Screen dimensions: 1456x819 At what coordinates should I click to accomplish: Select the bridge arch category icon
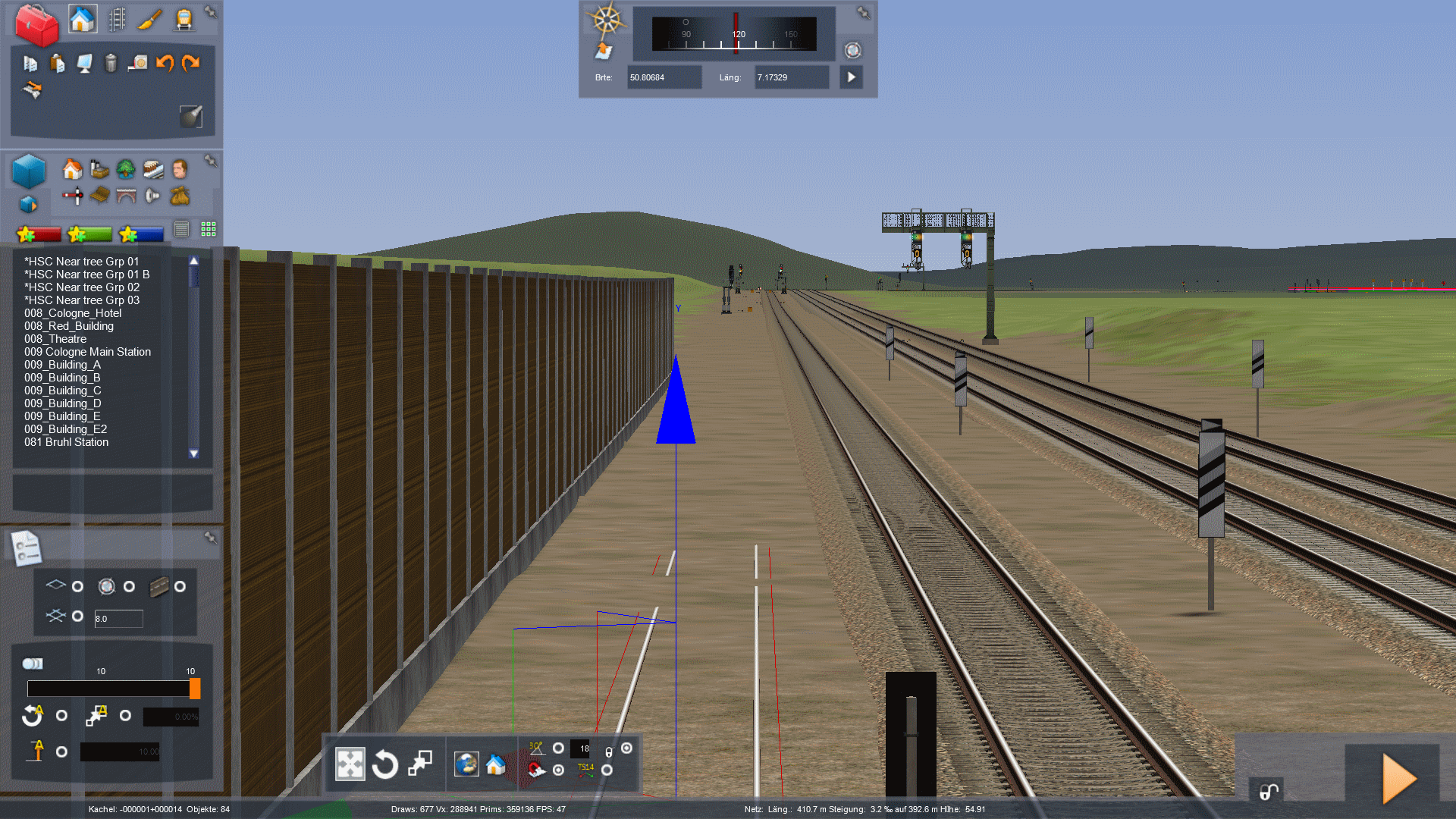pos(126,196)
